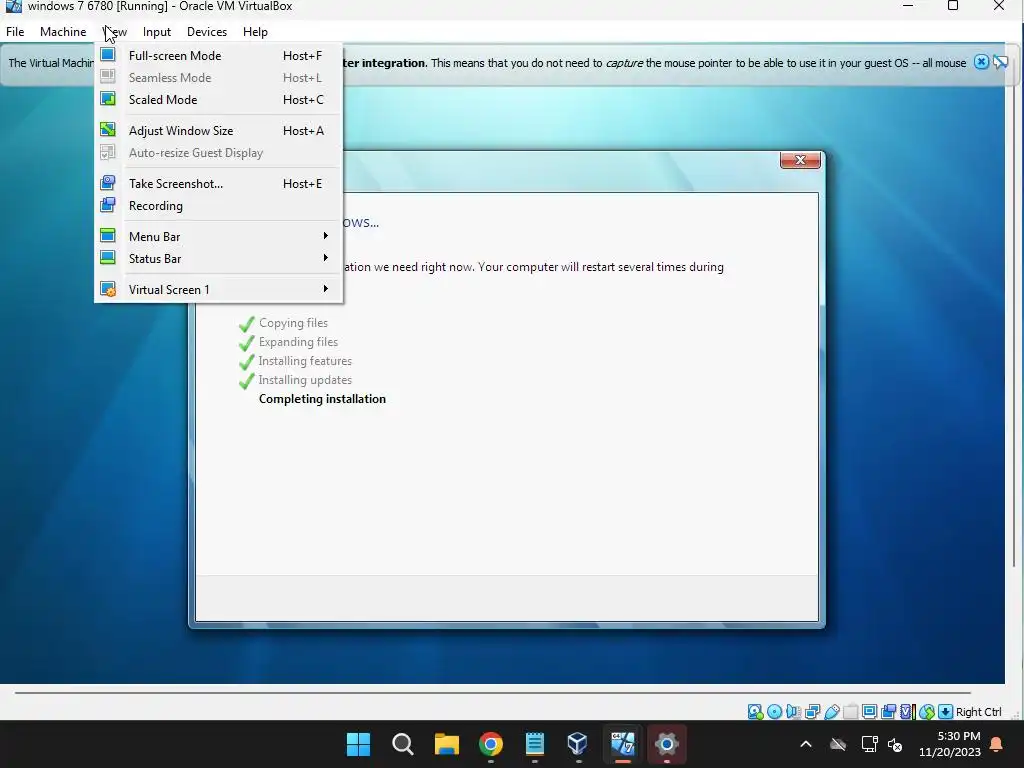Close the Windows 7 installer dialog

800,160
